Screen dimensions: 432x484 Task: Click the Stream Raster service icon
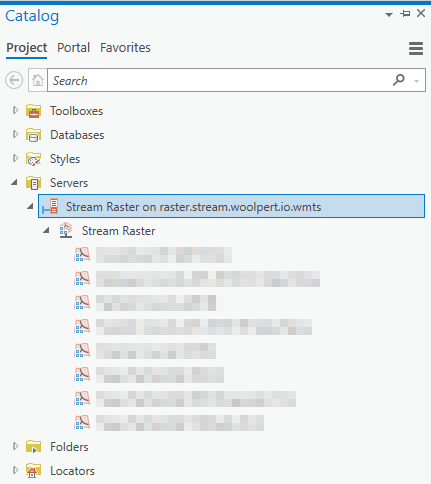[66, 231]
